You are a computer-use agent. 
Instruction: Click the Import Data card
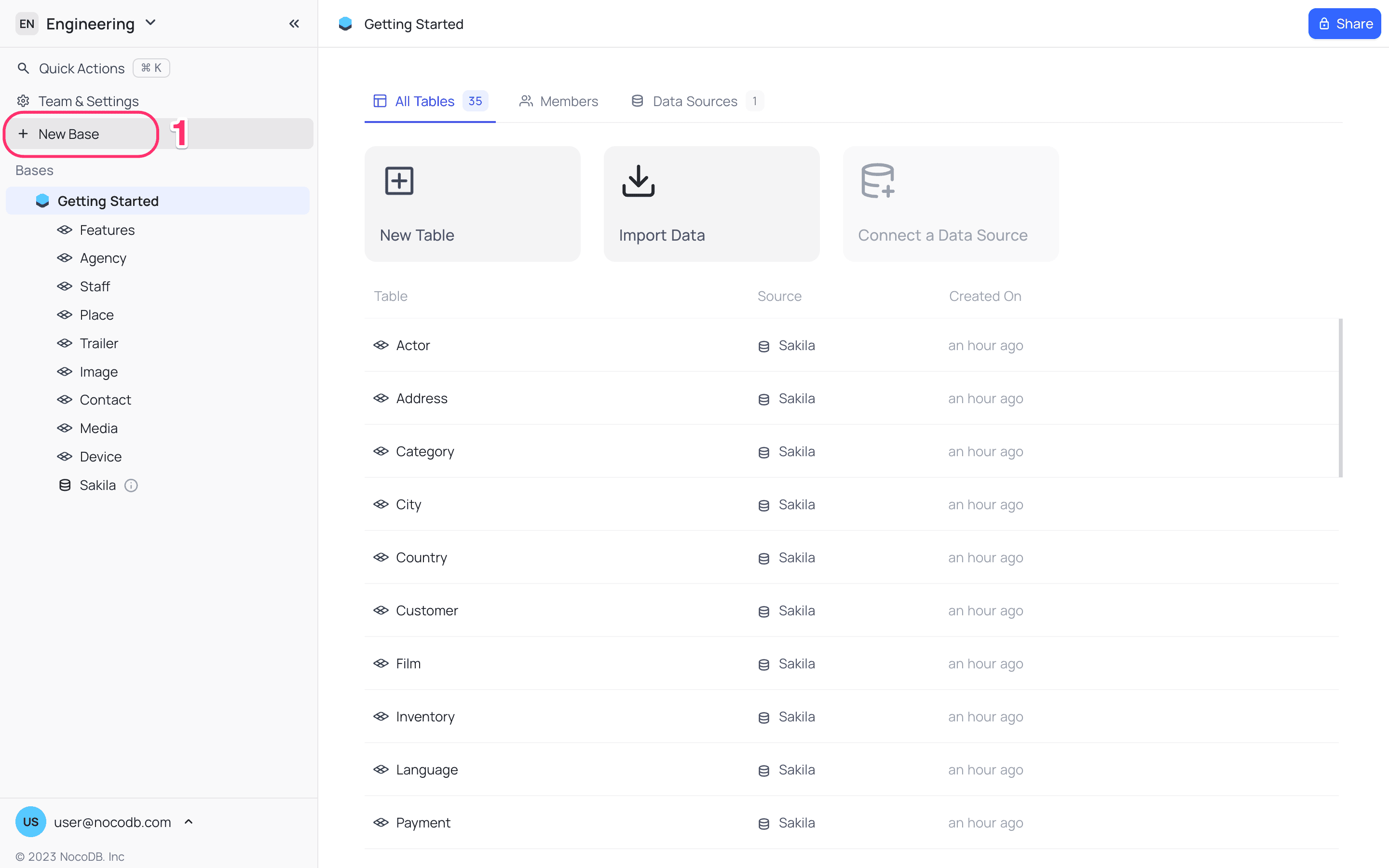click(x=712, y=204)
